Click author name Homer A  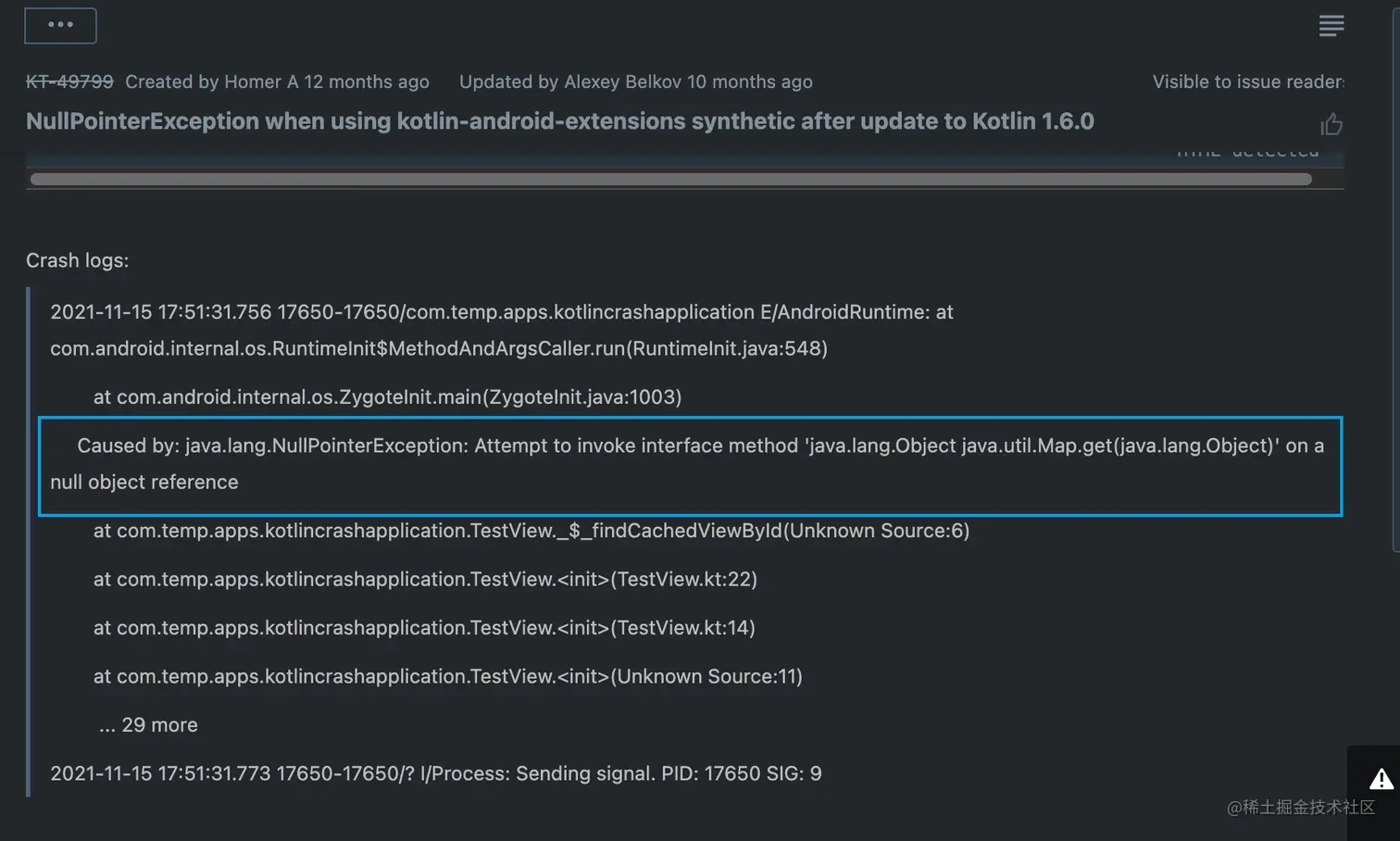[x=260, y=82]
